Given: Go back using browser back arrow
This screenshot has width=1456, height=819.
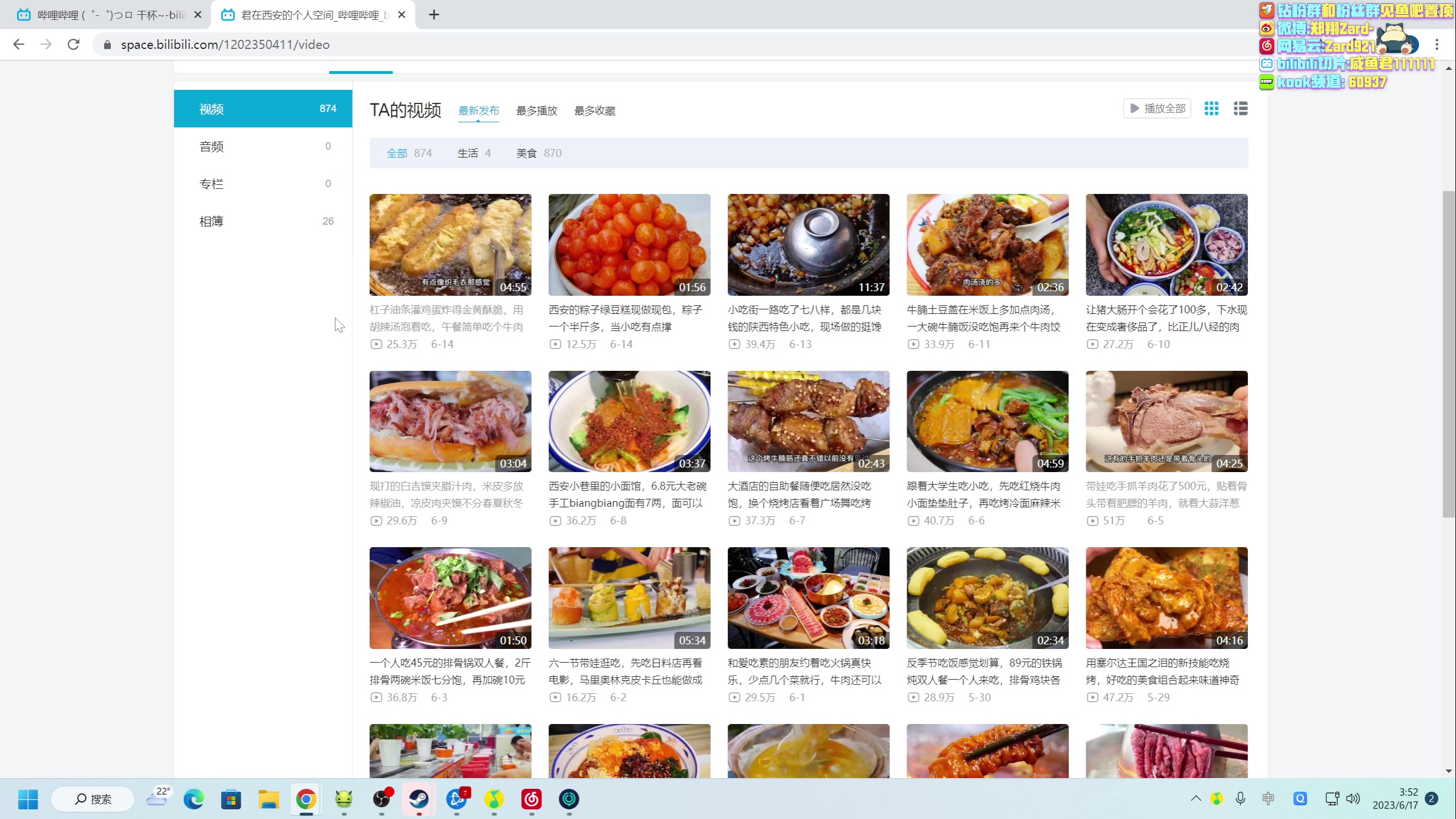Looking at the screenshot, I should pyautogui.click(x=19, y=44).
